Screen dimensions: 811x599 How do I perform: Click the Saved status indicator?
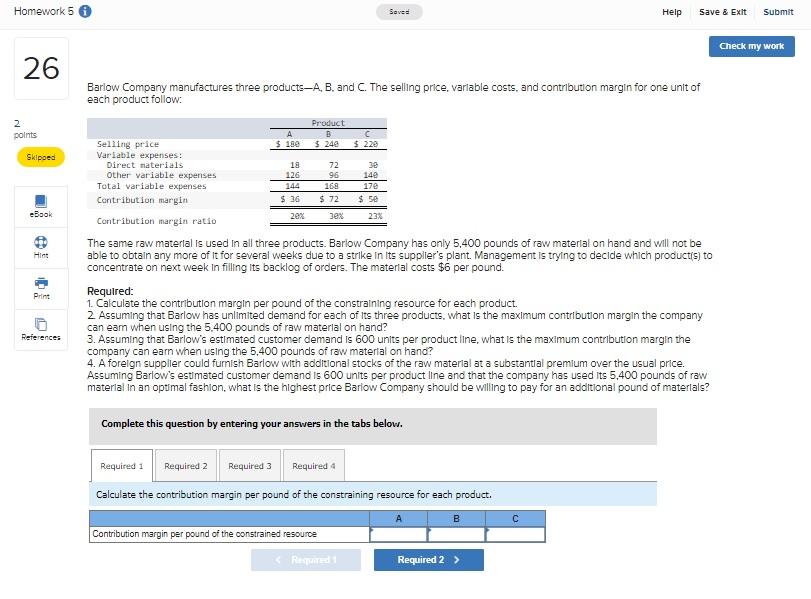click(x=399, y=11)
